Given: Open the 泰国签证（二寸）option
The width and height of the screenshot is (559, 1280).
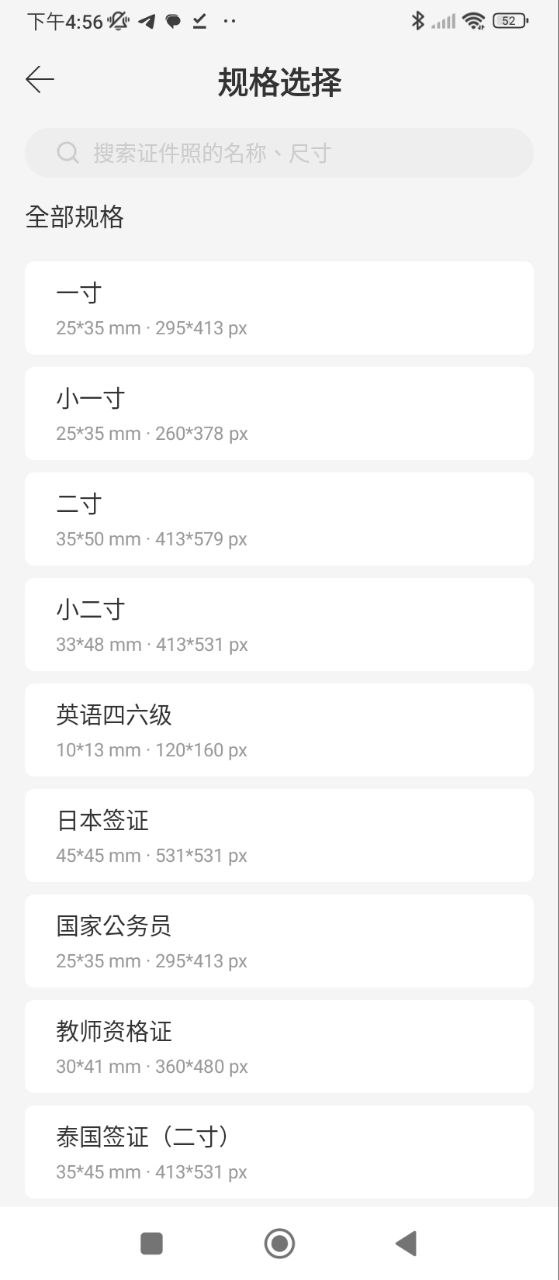Looking at the screenshot, I should click(x=279, y=1152).
